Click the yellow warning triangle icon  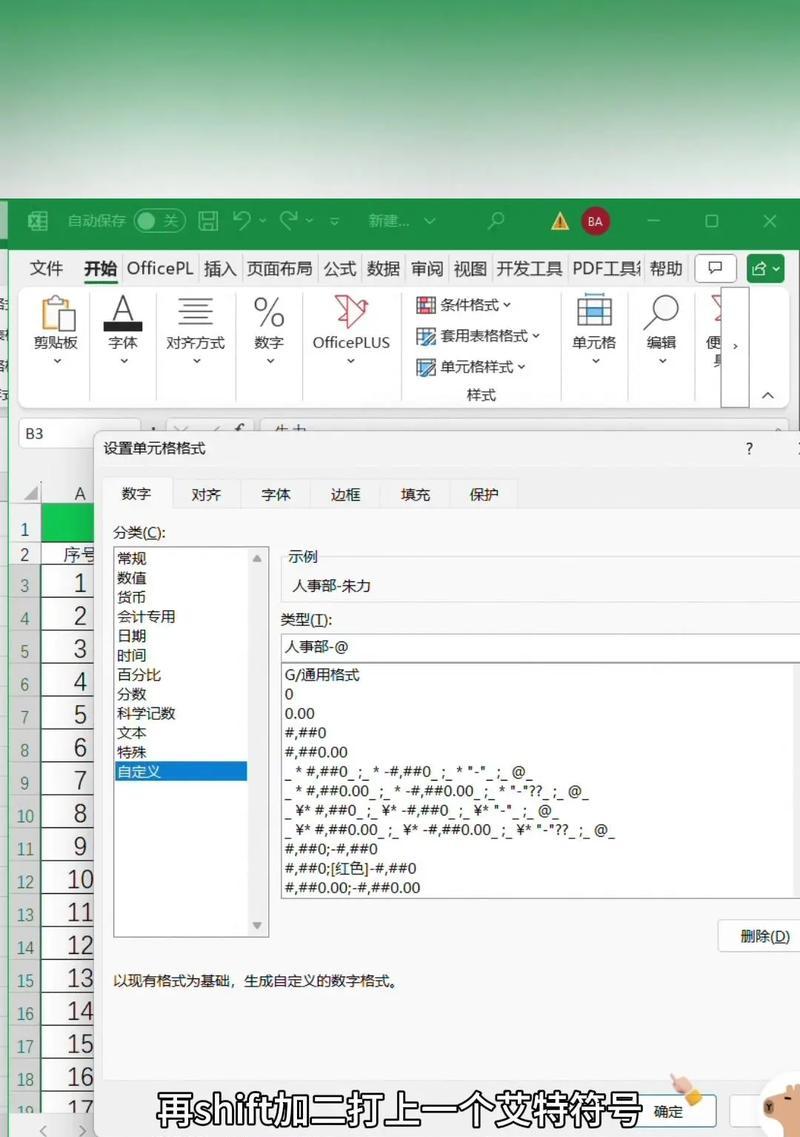tap(560, 220)
